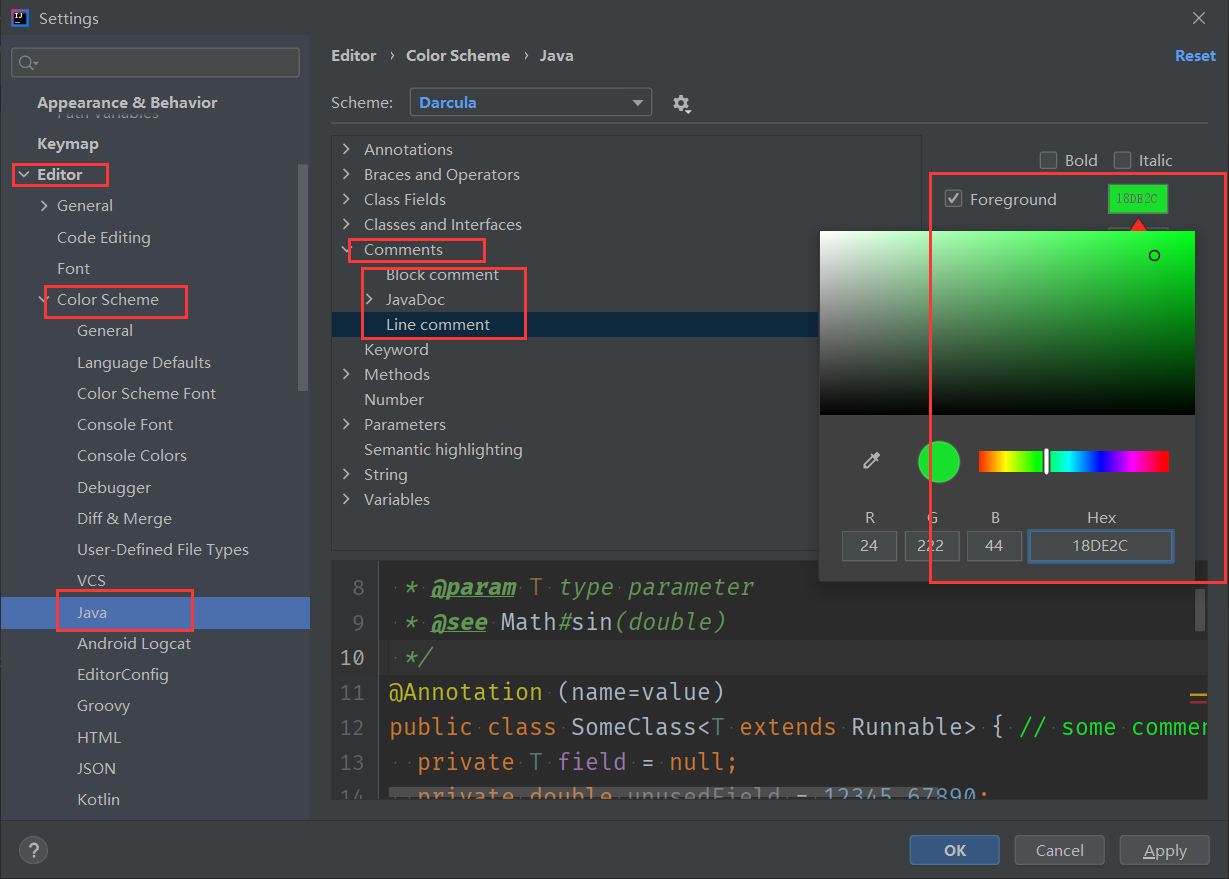Expand the JavaDoc node
This screenshot has width=1229, height=879.
tap(369, 299)
